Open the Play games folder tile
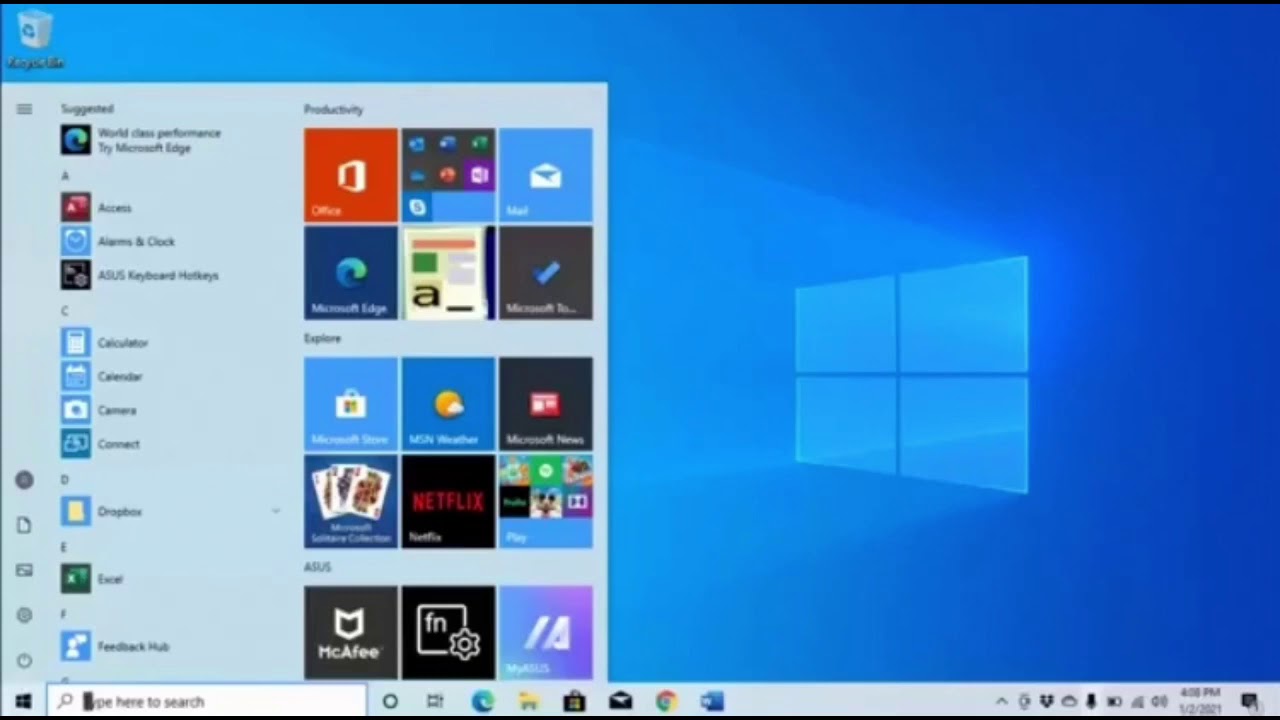 click(x=546, y=502)
